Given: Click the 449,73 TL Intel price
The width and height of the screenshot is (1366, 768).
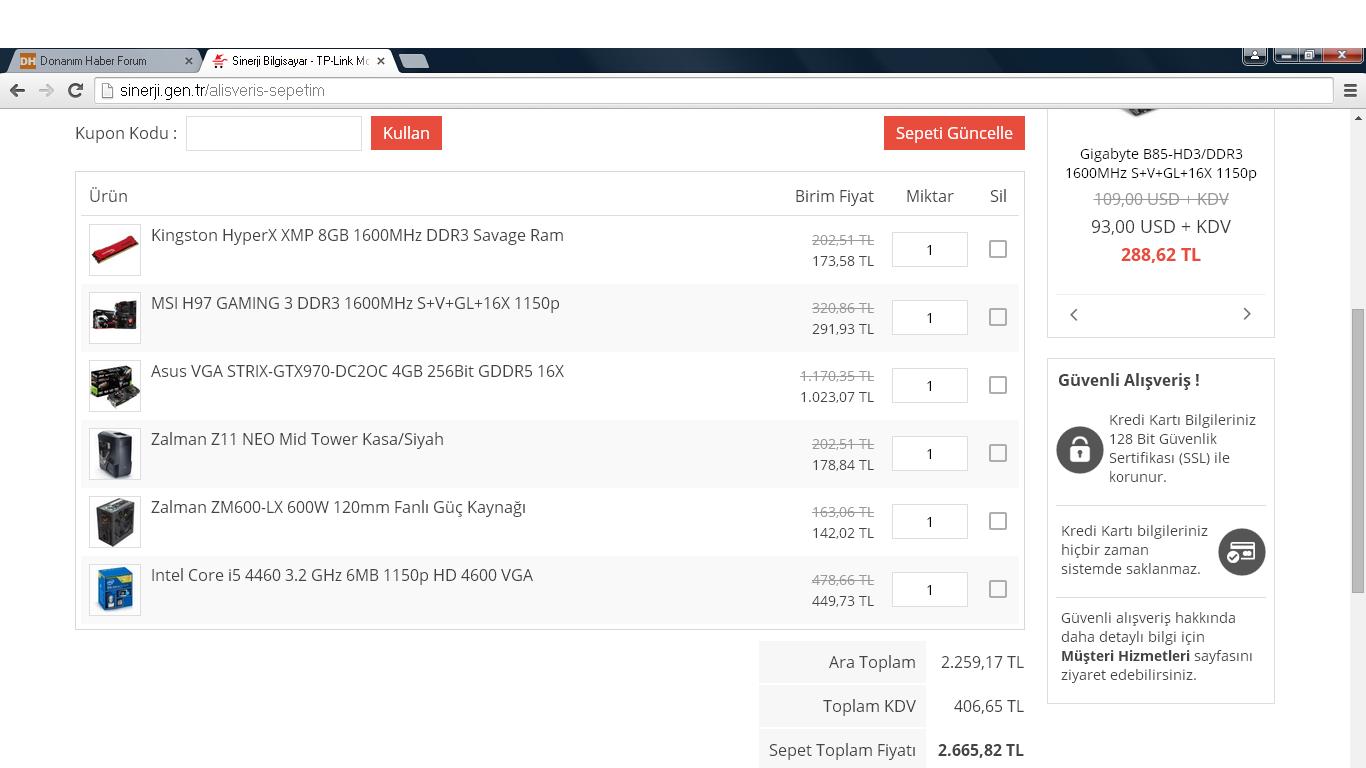Looking at the screenshot, I should tap(843, 601).
